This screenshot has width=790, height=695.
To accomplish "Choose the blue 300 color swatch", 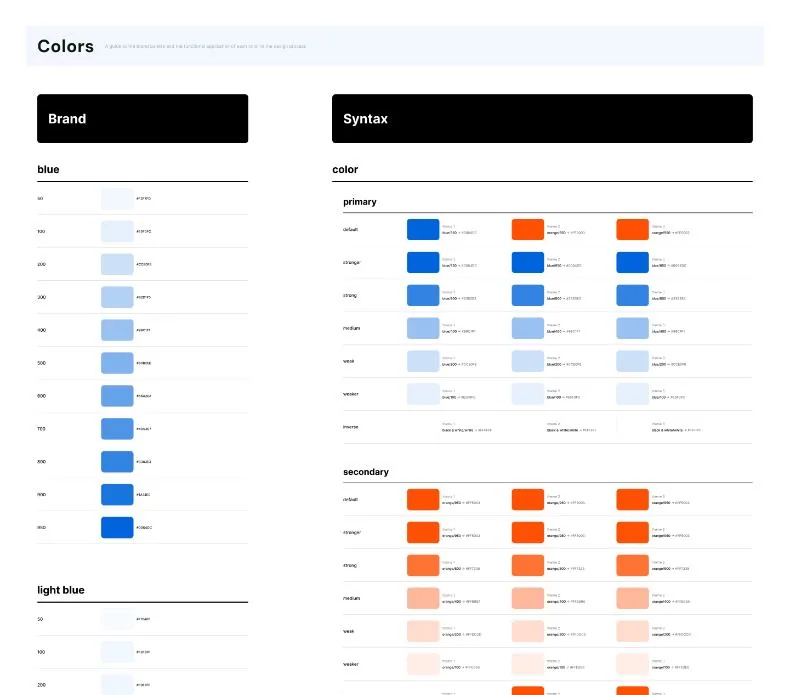I will click(117, 297).
